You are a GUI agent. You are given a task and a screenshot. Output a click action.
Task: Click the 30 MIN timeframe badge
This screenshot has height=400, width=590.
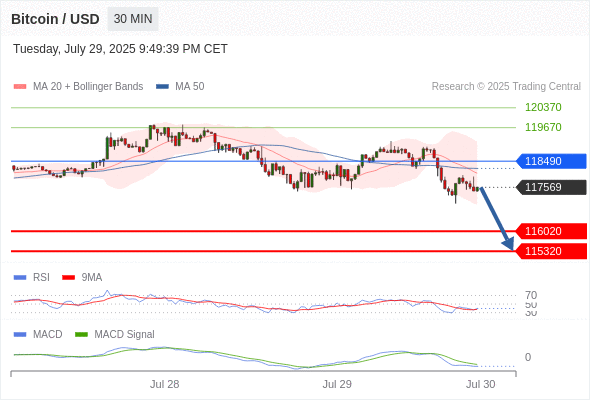pyautogui.click(x=133, y=19)
